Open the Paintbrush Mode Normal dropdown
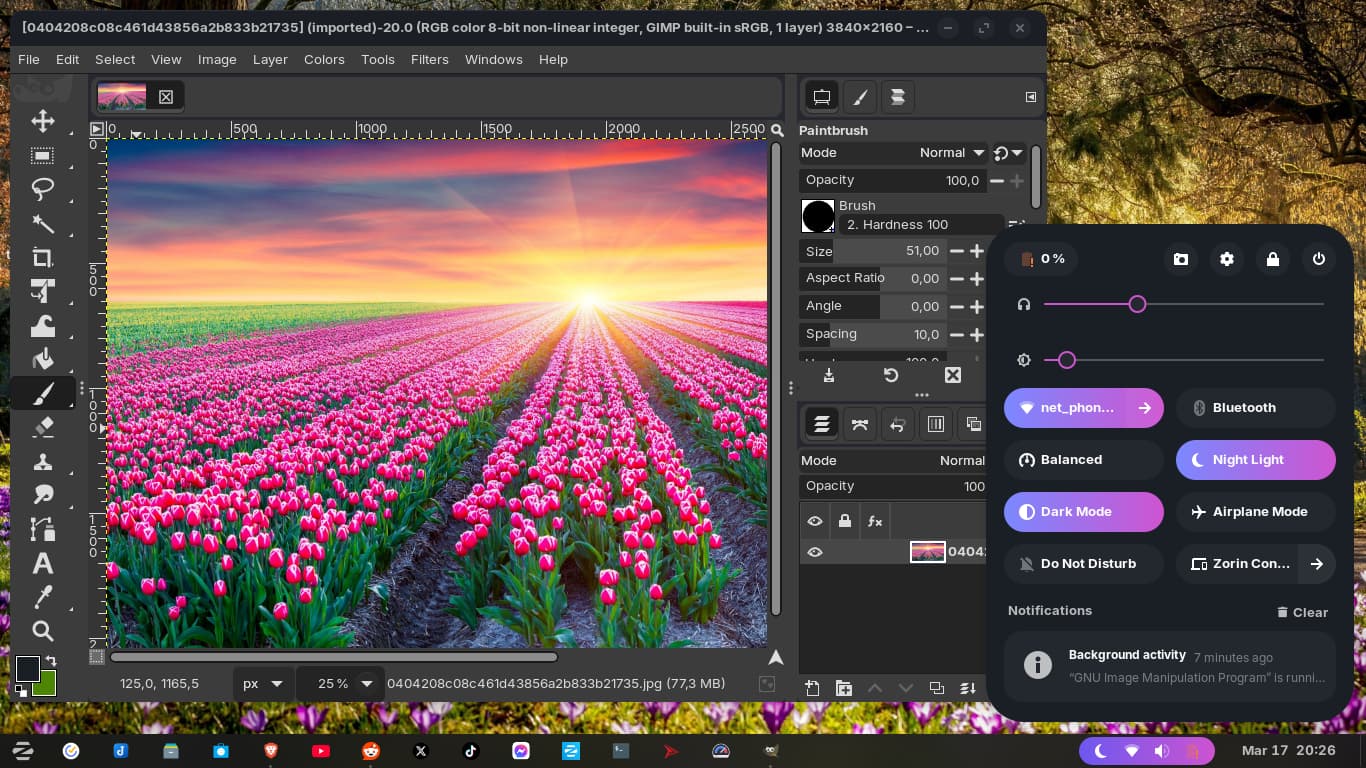Viewport: 1366px width, 768px height. [x=953, y=153]
